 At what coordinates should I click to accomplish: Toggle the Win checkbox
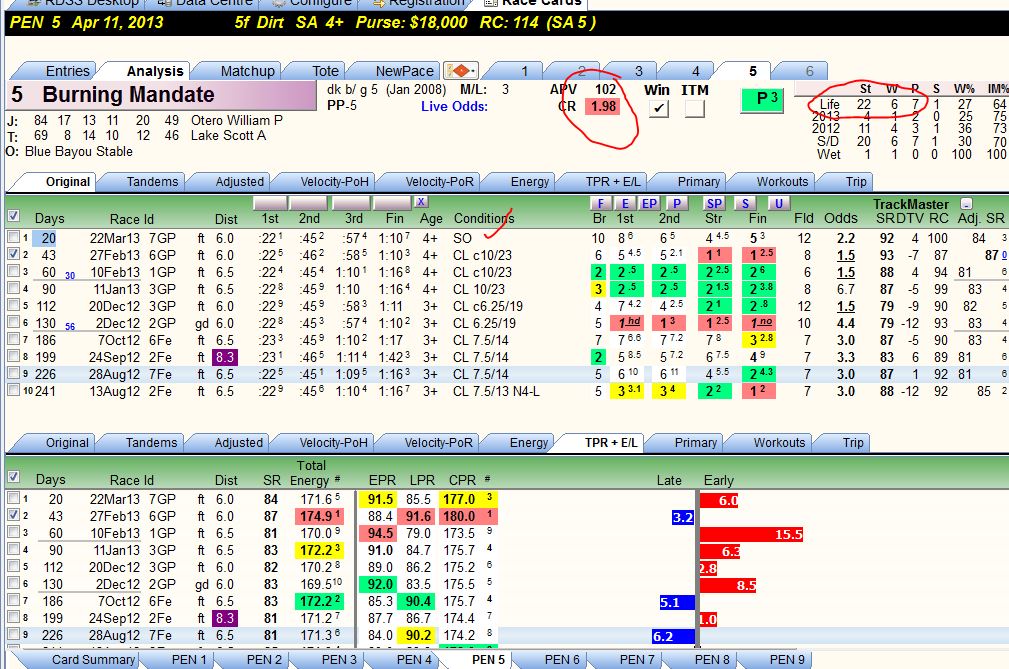point(658,109)
